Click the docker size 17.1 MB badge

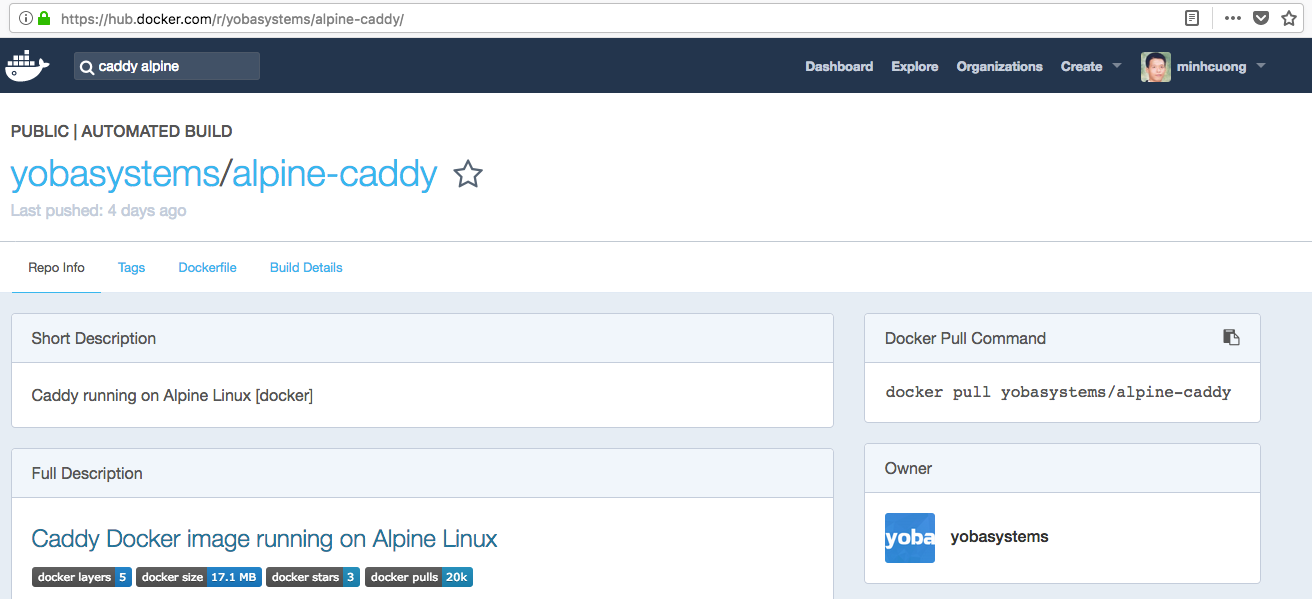click(199, 577)
